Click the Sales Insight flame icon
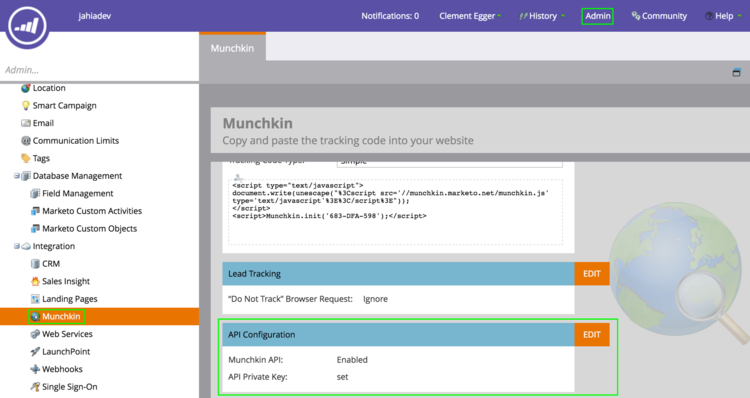 (x=35, y=281)
